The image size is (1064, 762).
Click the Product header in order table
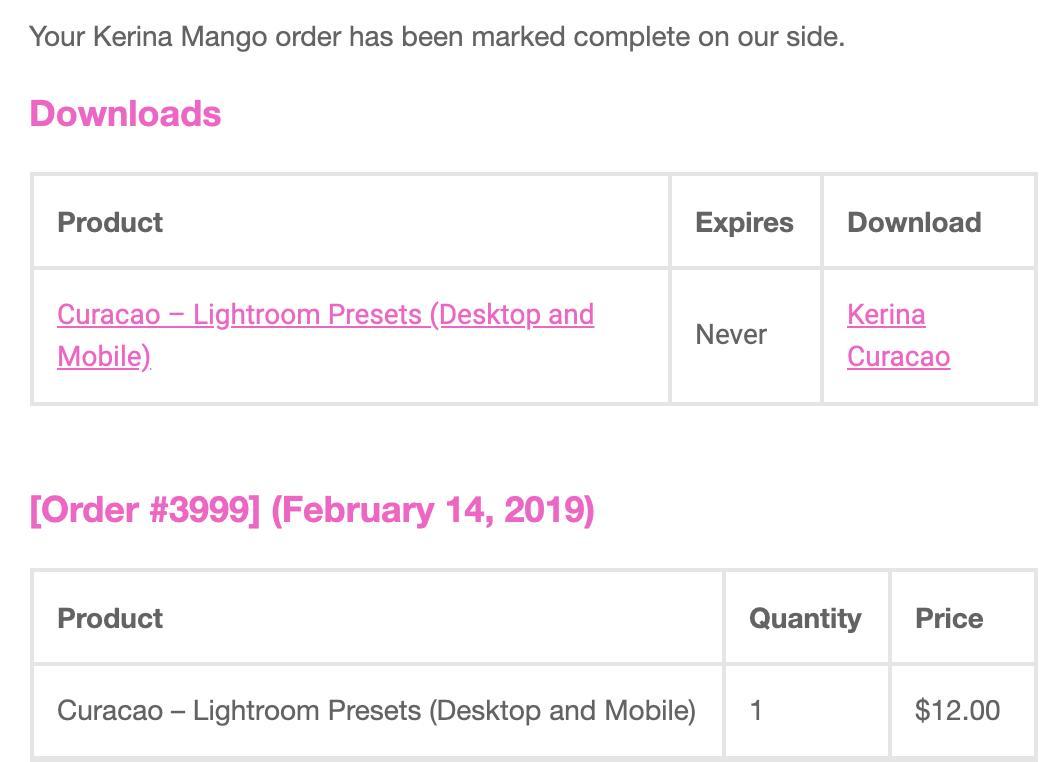[x=110, y=618]
